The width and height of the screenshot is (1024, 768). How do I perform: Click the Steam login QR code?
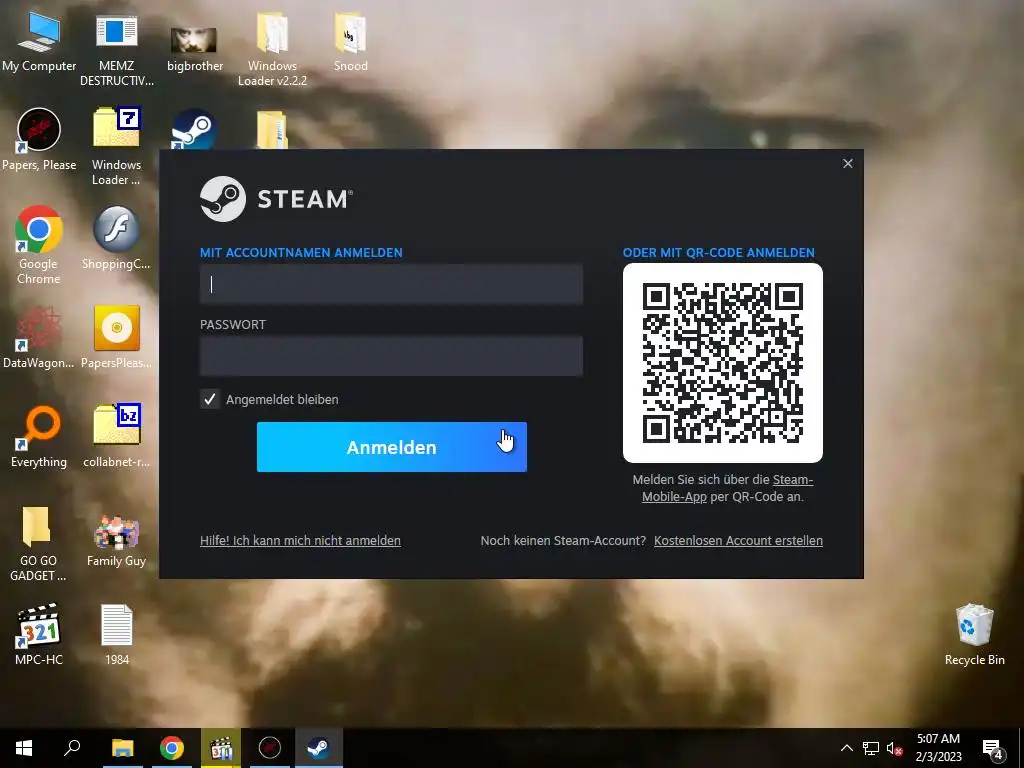coord(723,363)
